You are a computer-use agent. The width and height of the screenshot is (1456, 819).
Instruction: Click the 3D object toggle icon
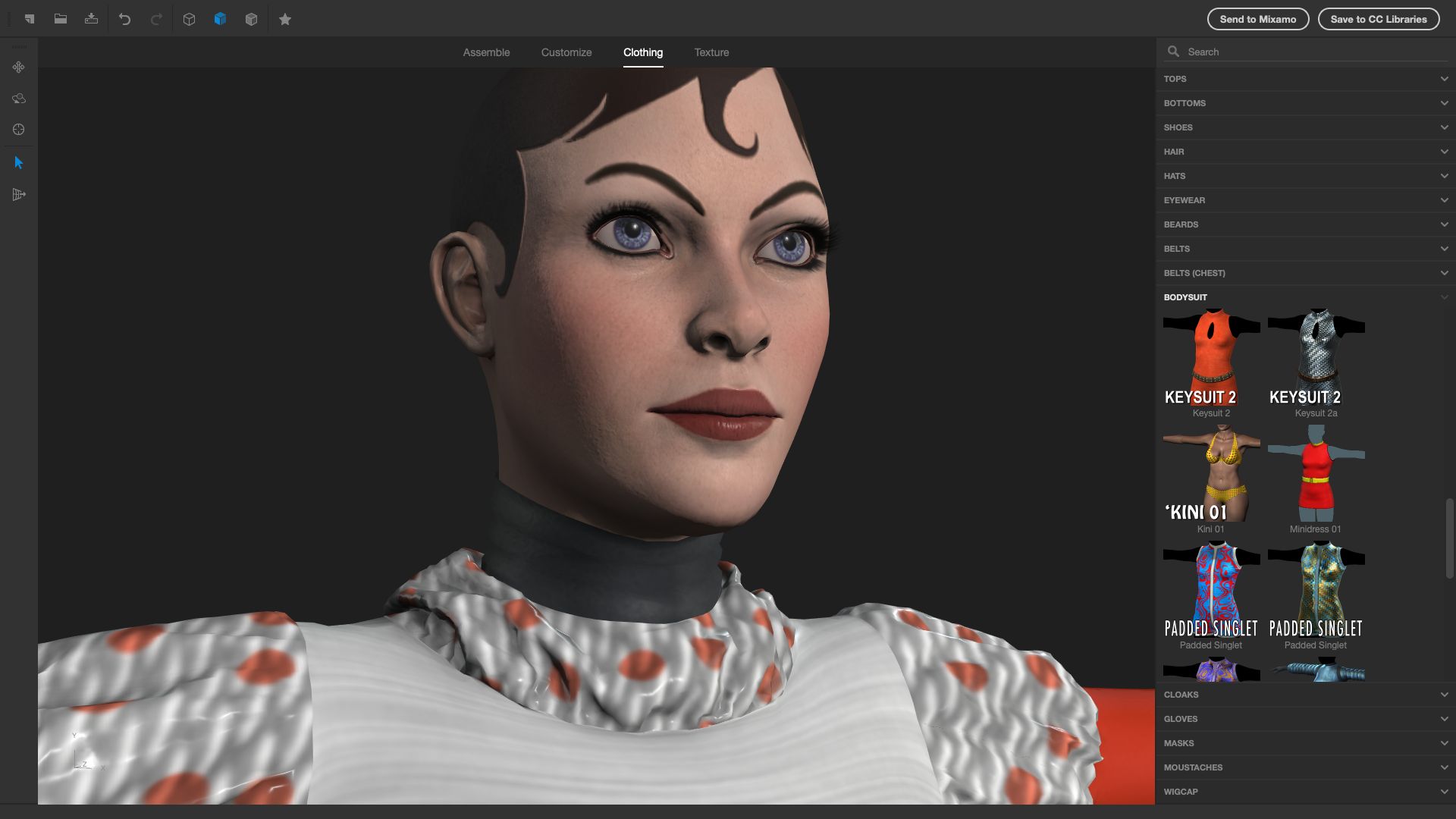(x=220, y=19)
